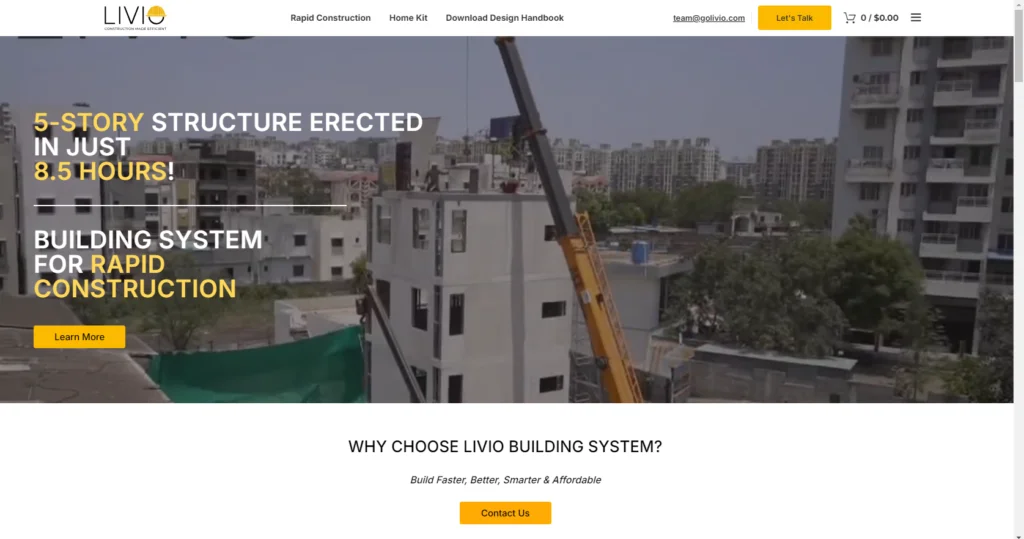The height and width of the screenshot is (539, 1024).
Task: Click the LIVIO logo
Action: pyautogui.click(x=135, y=18)
